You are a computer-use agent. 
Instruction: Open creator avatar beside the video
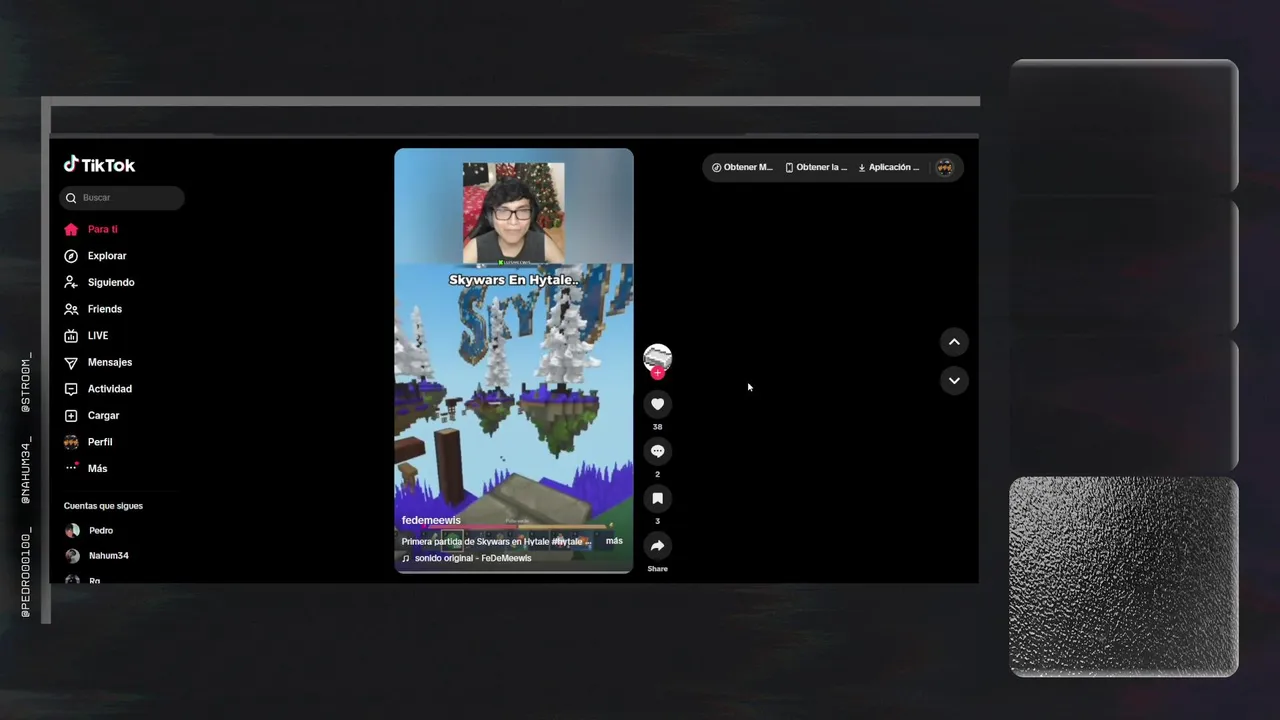tap(657, 357)
